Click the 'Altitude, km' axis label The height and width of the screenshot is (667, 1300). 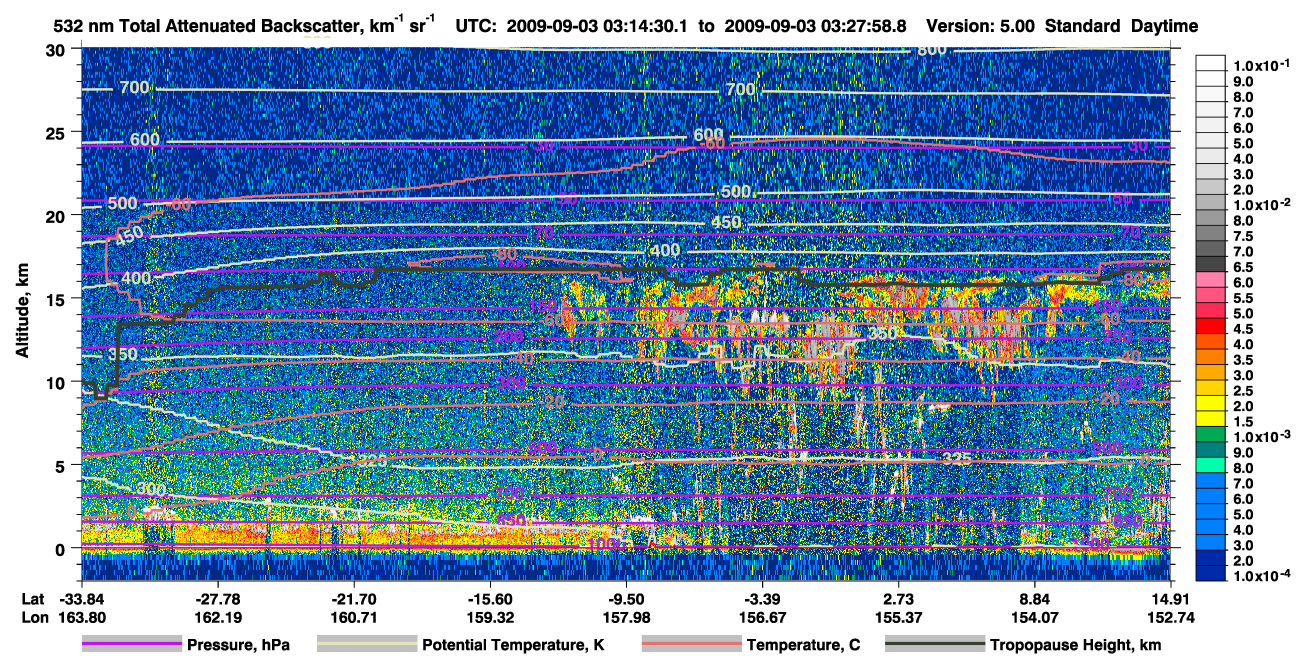(x=20, y=313)
